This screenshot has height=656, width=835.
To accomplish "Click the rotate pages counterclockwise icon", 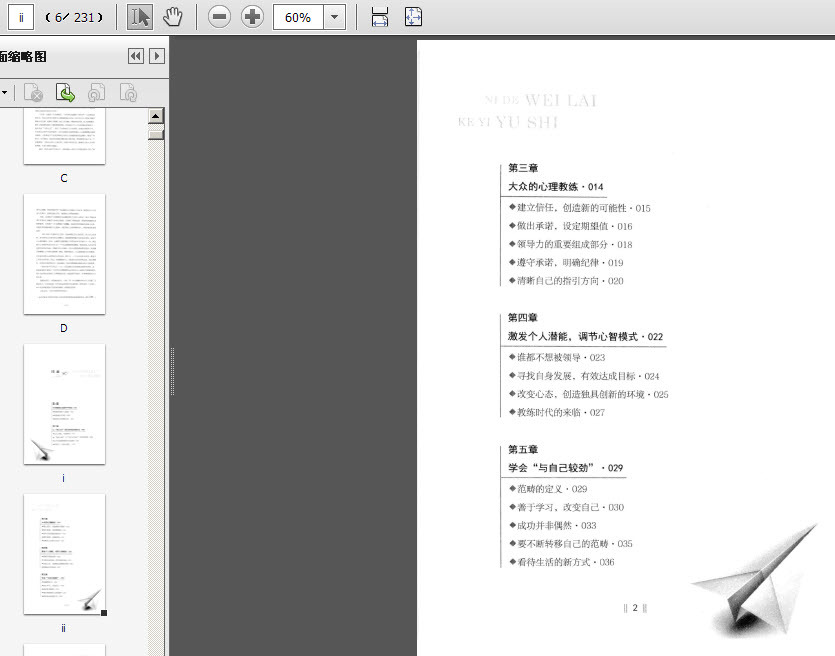I will coord(96,93).
